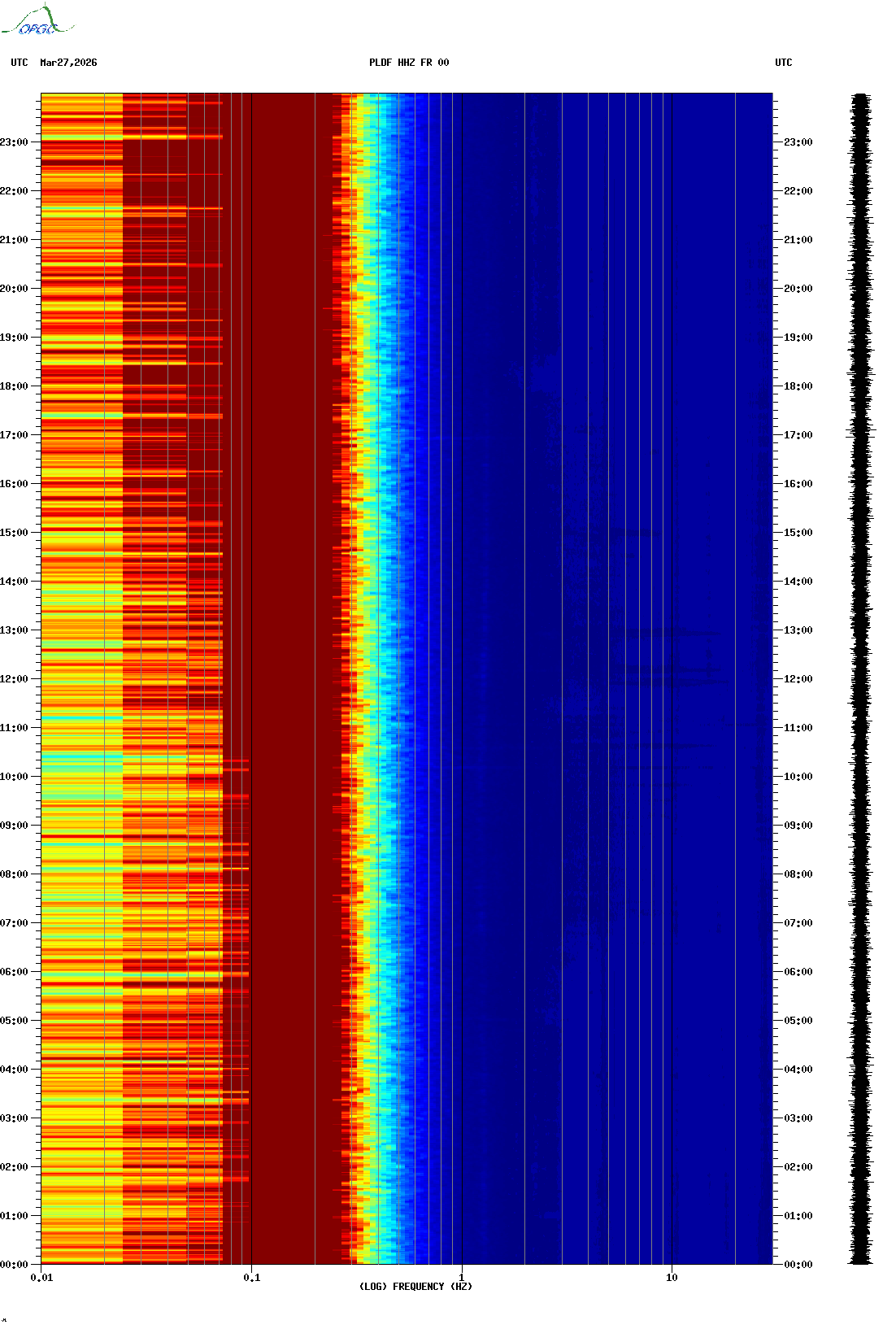
Task: Click the 1 Hz frequency axis label
Action: (x=462, y=1278)
